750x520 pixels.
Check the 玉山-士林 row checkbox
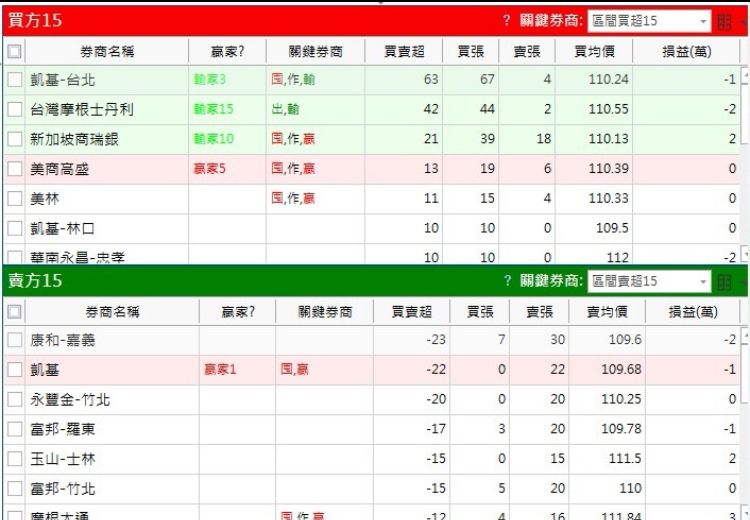coord(14,459)
